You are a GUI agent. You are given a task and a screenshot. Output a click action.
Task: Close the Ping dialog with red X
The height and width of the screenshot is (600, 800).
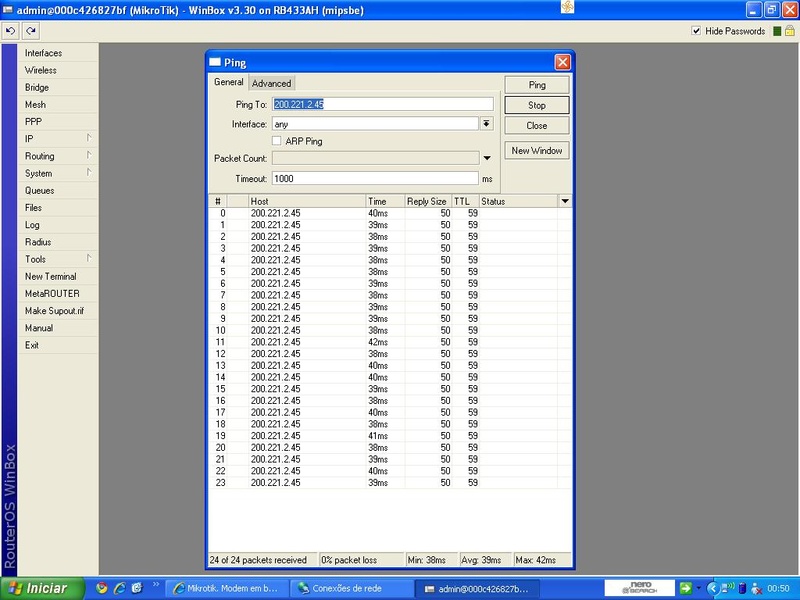click(562, 62)
